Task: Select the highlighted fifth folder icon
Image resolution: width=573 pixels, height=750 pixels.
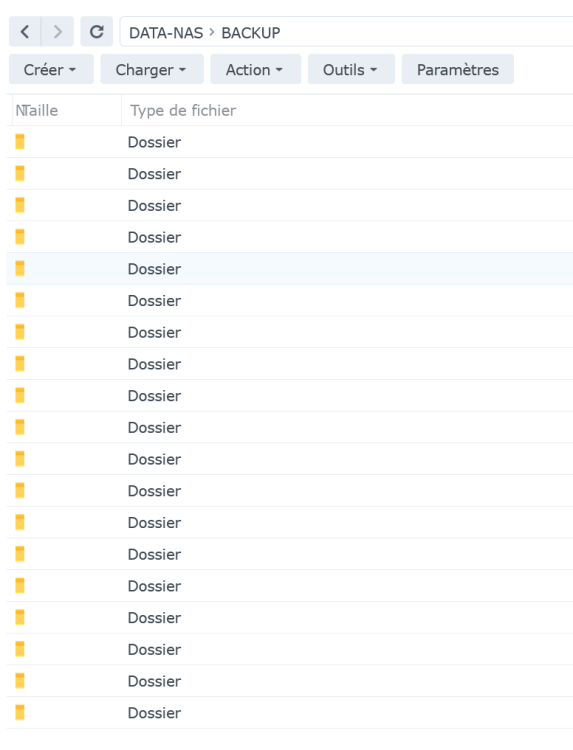Action: [20, 269]
